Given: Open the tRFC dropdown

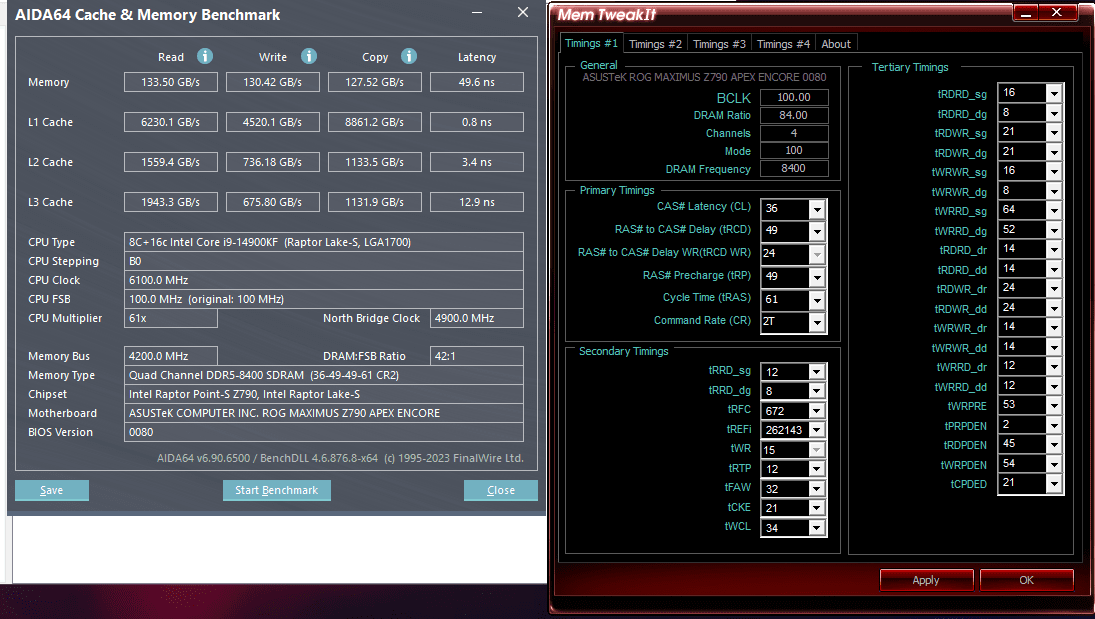Looking at the screenshot, I should (x=816, y=411).
